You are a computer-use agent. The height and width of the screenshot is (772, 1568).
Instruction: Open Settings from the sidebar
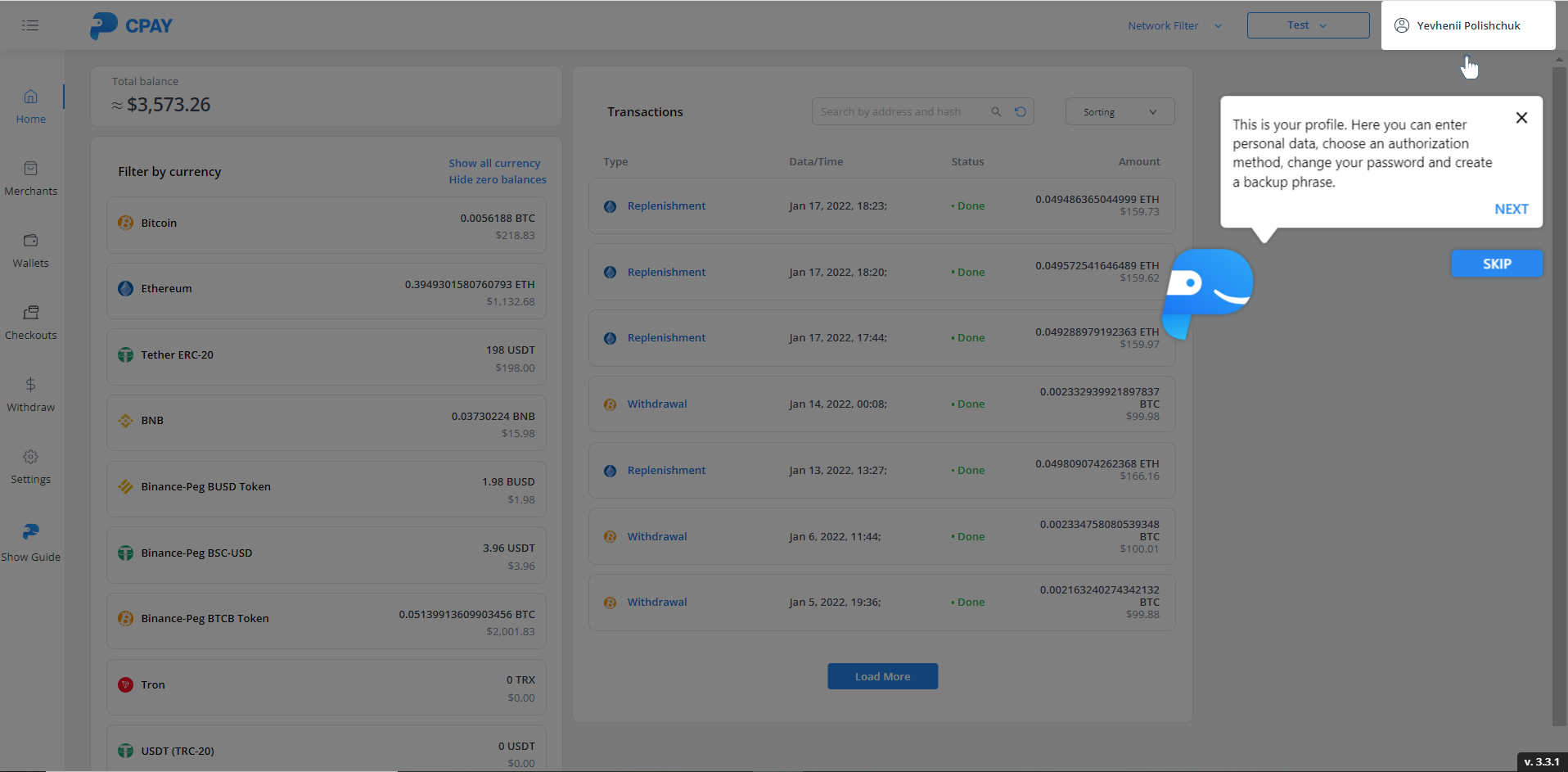tap(31, 467)
